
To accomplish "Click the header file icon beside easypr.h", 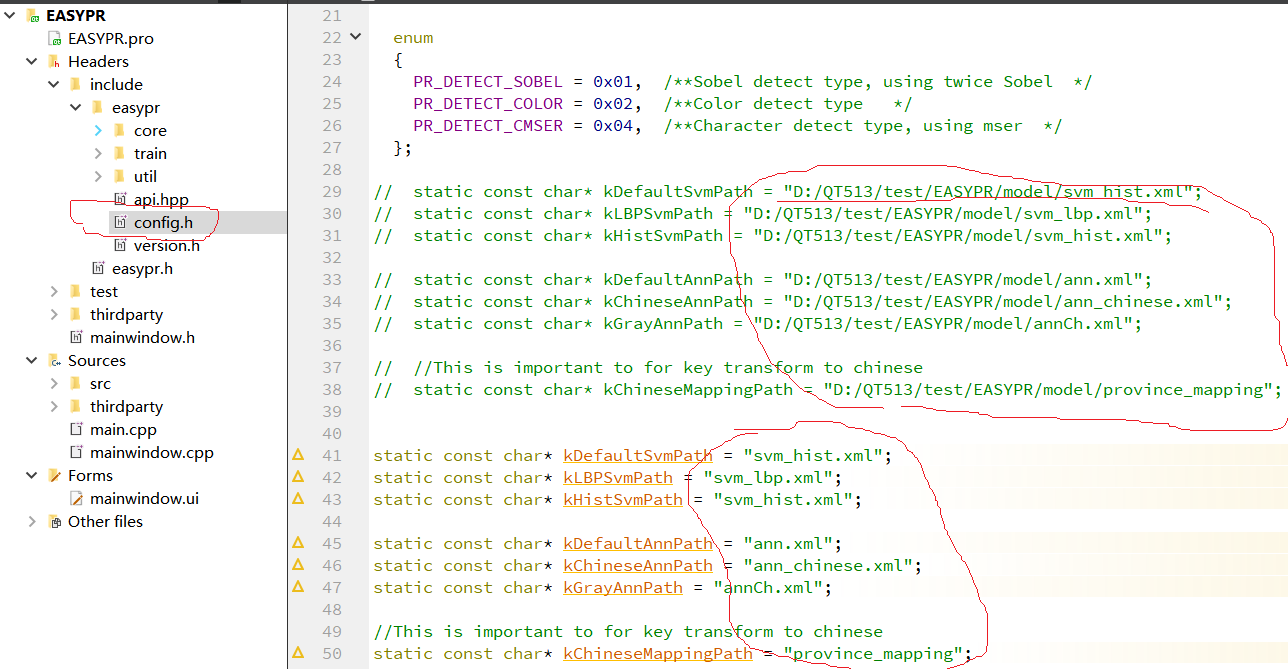I will (95, 268).
